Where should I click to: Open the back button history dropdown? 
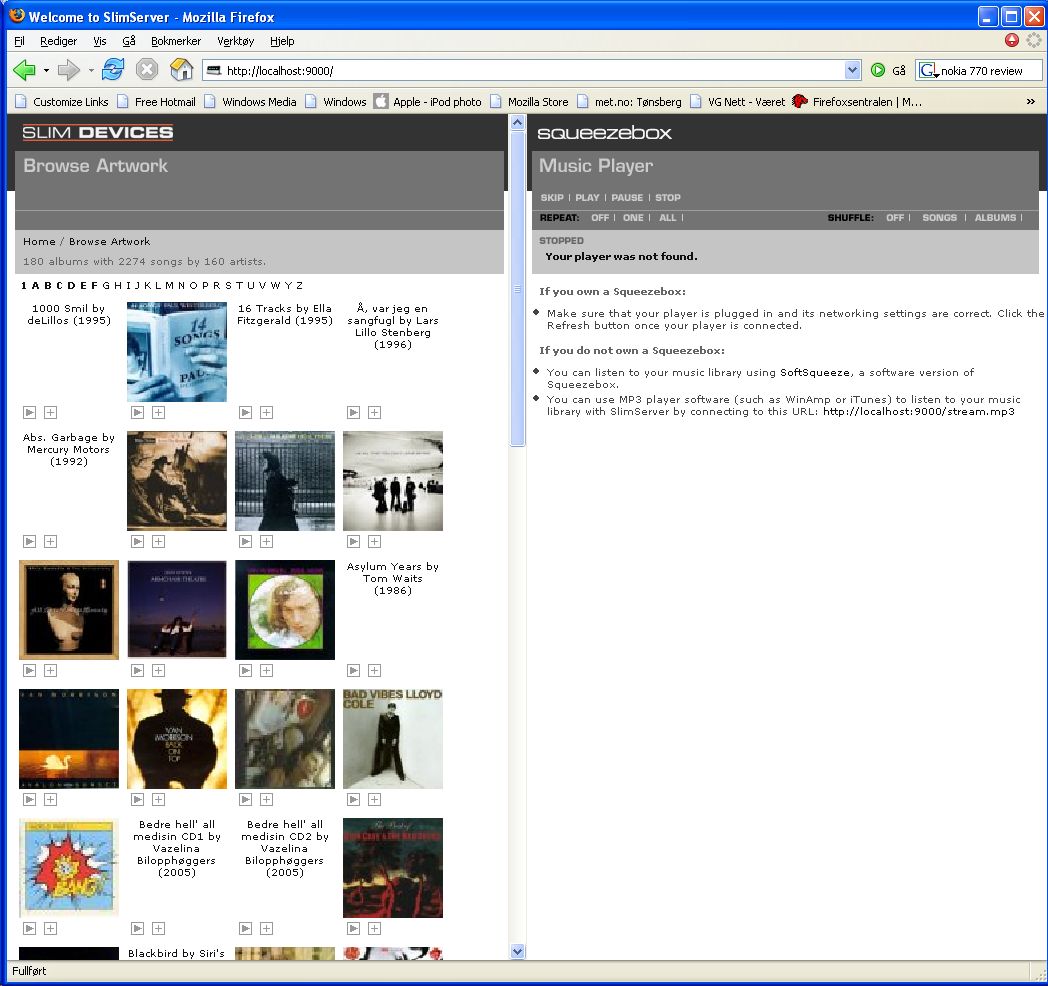click(46, 70)
